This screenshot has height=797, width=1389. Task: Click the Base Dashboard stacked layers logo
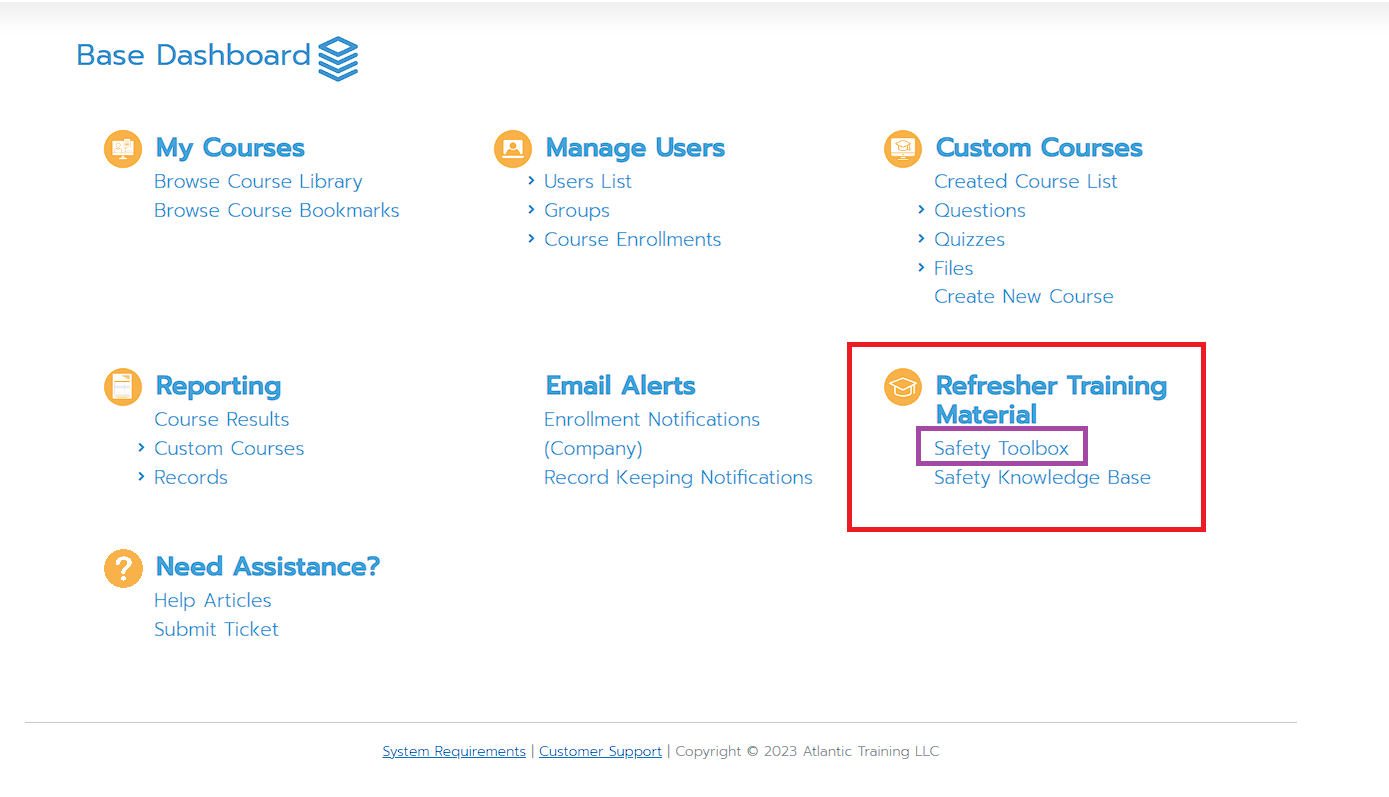[x=338, y=59]
